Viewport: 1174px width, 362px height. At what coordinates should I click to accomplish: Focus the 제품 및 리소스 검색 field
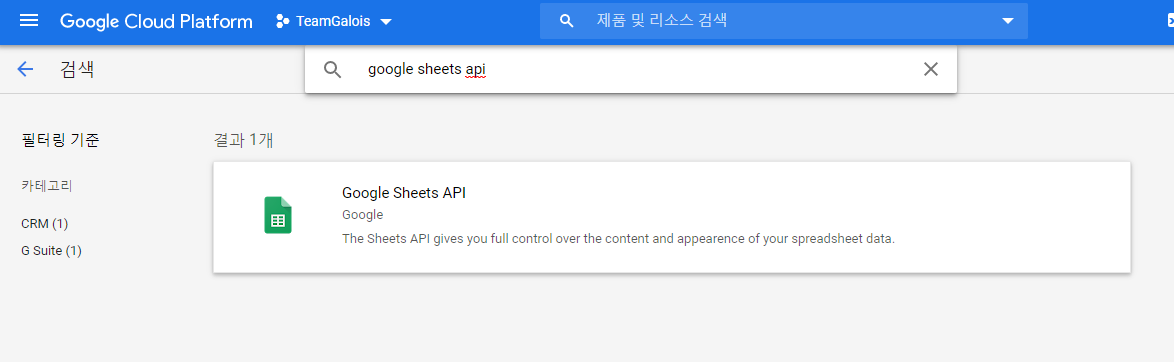click(x=783, y=21)
